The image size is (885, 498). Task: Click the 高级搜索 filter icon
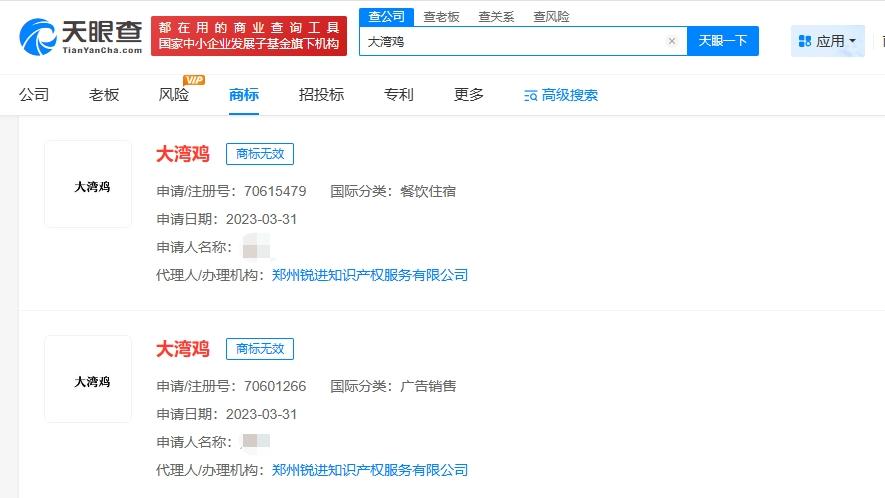click(x=530, y=95)
